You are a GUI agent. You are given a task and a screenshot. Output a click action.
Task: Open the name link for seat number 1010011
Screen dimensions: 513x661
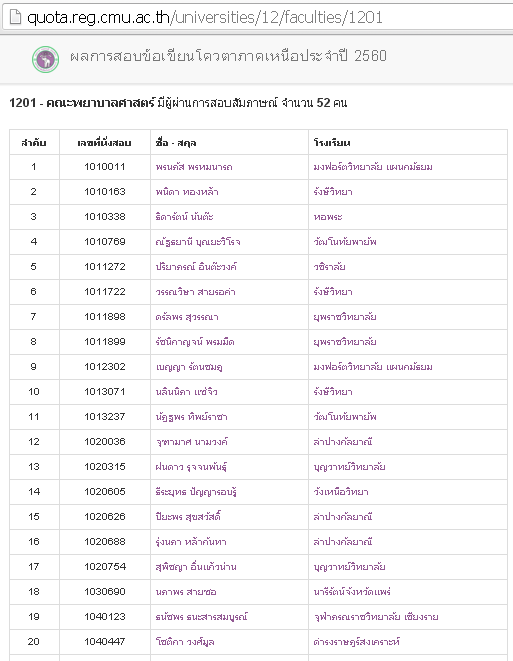pyautogui.click(x=194, y=167)
